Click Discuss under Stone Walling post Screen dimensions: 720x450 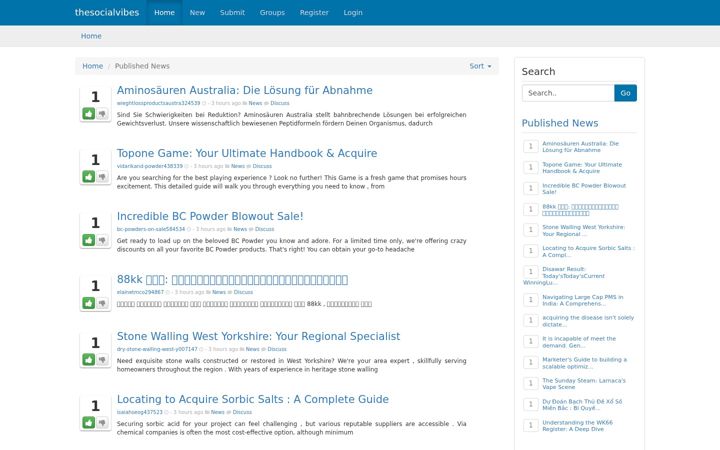[x=277, y=349]
